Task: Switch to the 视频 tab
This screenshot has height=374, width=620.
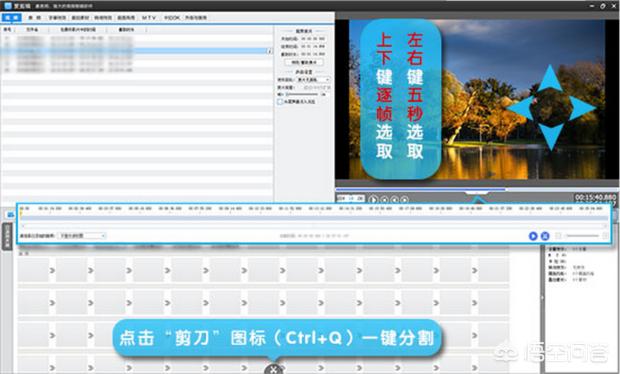Action: tap(11, 17)
